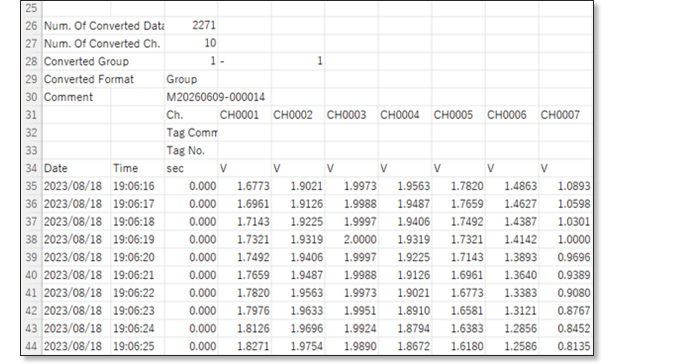Select the CH0004 value 1.8910
The width and height of the screenshot is (673, 364).
point(405,311)
